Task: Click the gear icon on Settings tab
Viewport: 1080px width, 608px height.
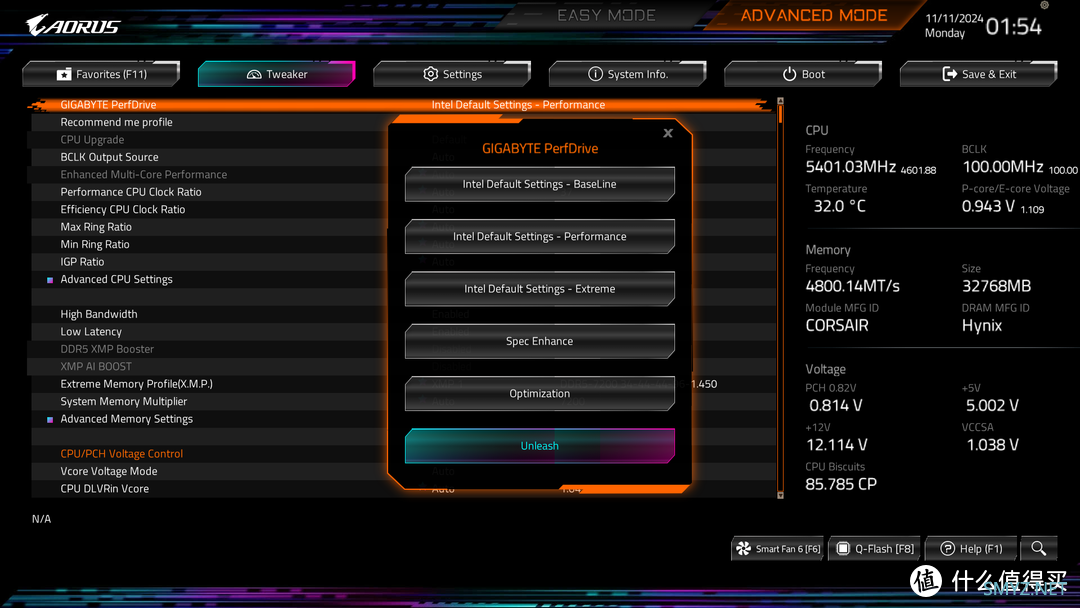Action: tap(430, 74)
